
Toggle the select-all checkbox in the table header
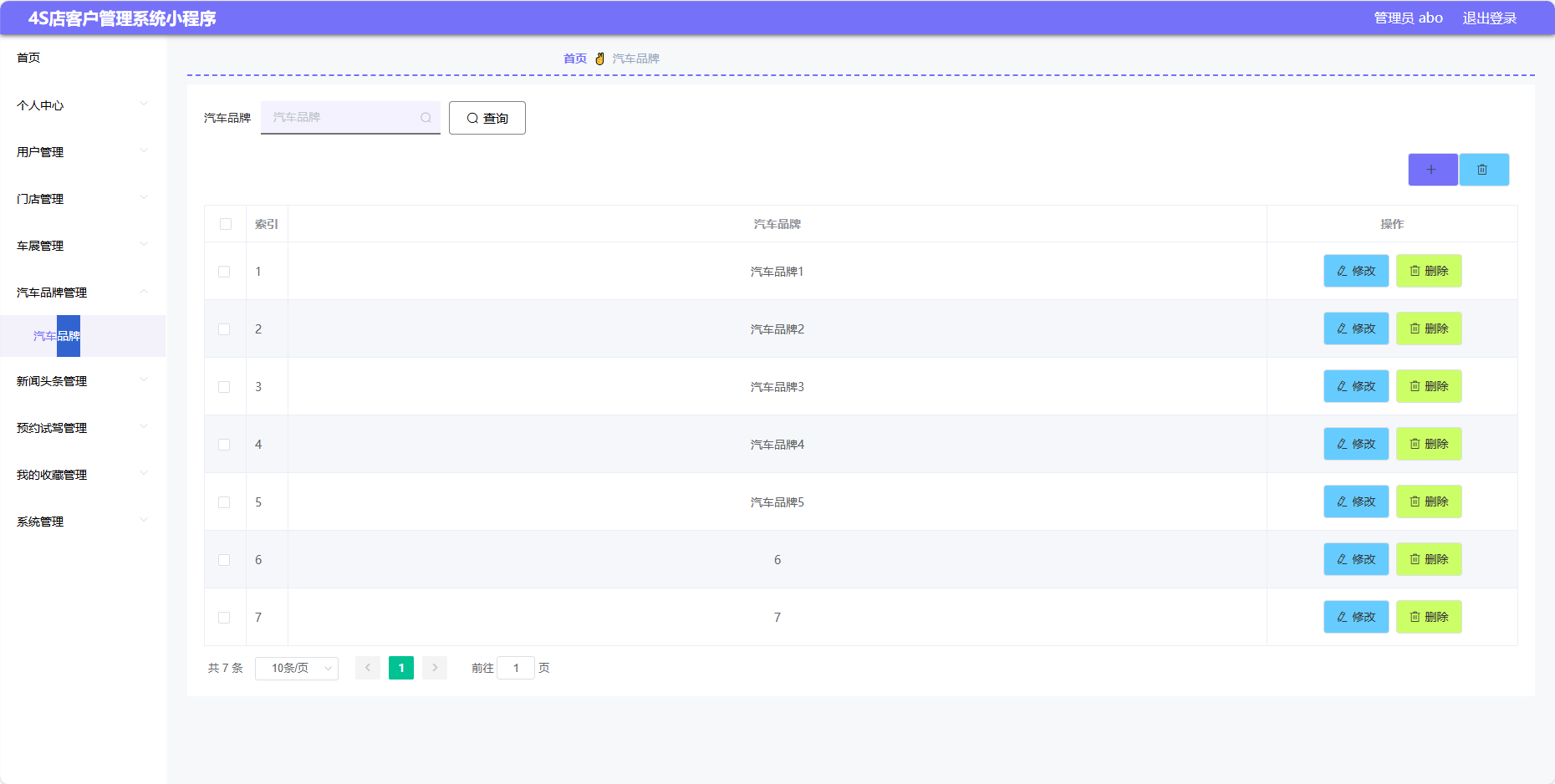pos(226,224)
